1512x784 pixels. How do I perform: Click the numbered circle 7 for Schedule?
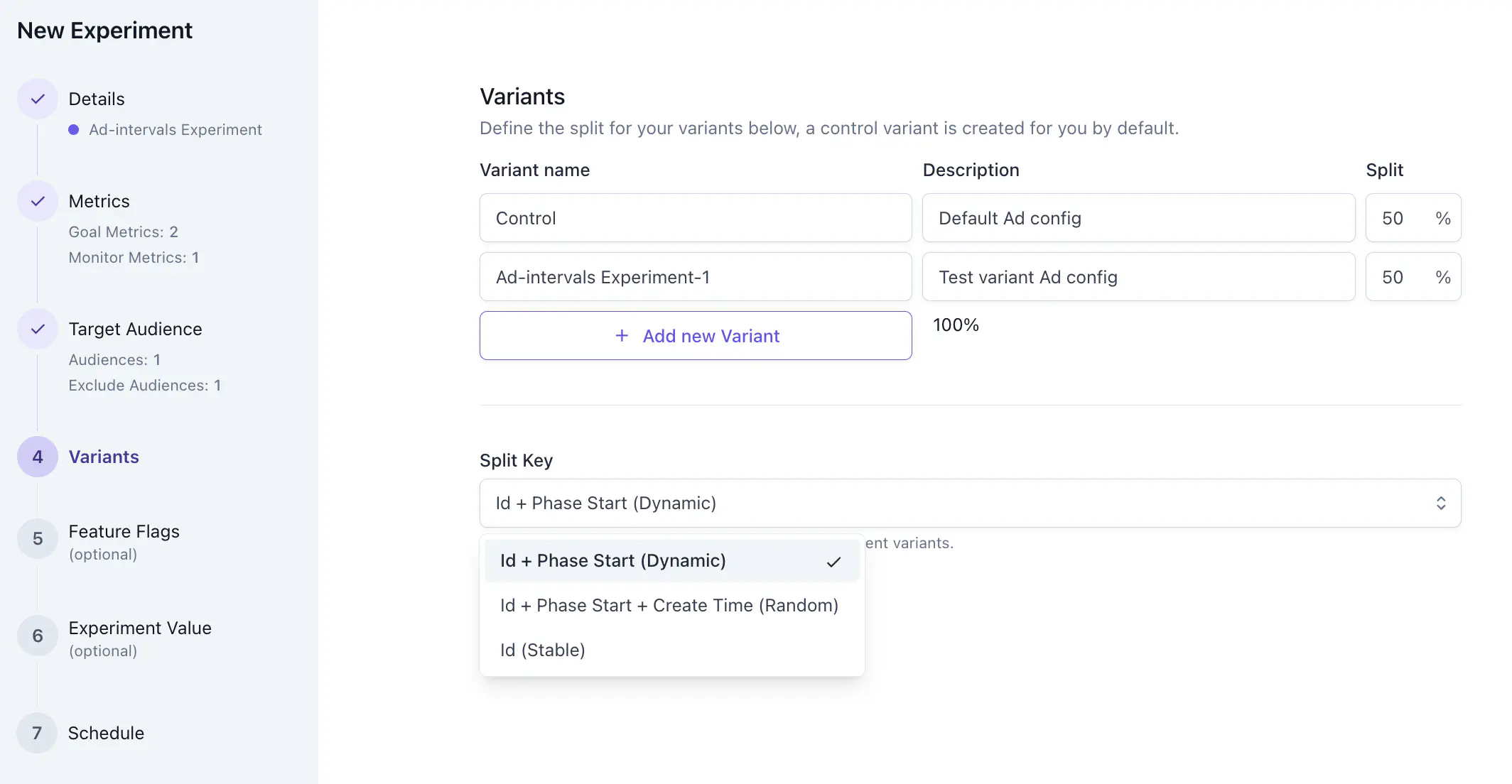coord(37,733)
